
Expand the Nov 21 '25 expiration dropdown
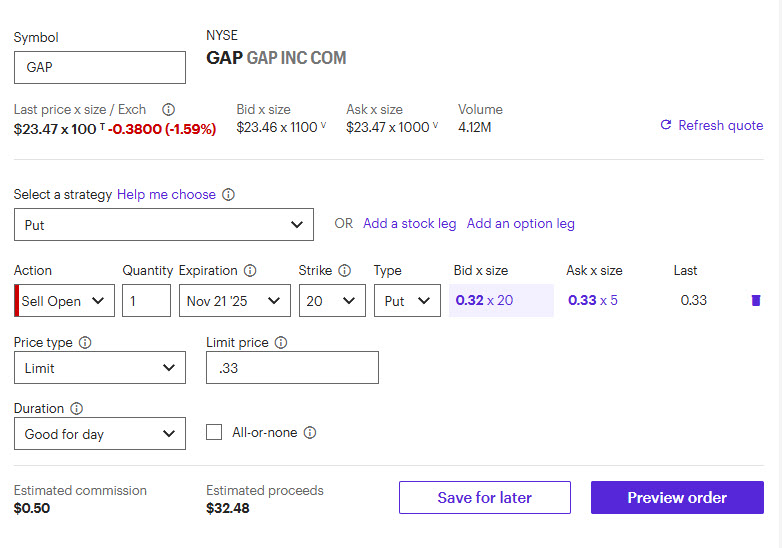(x=235, y=301)
